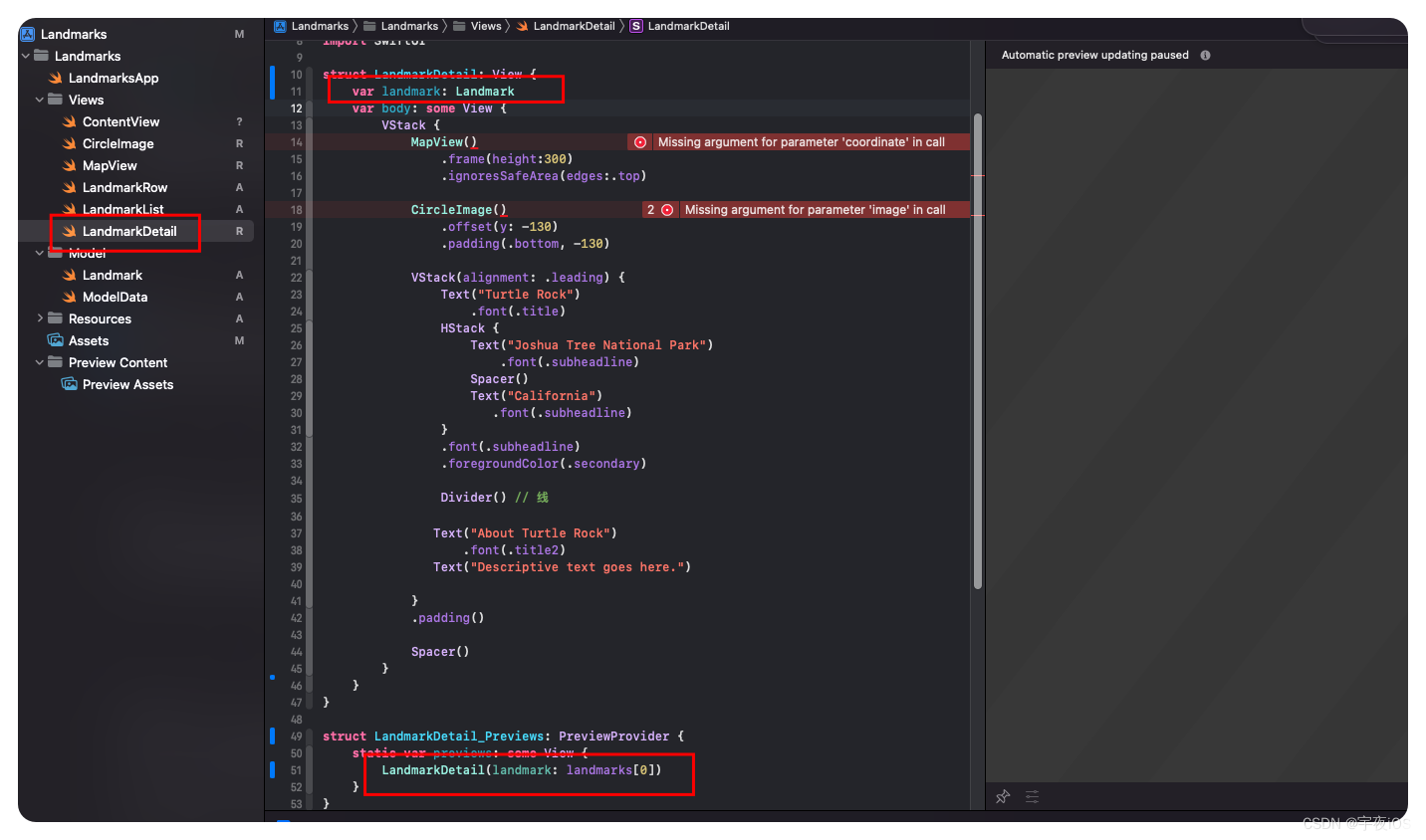Open LandmarkRow file

[124, 187]
